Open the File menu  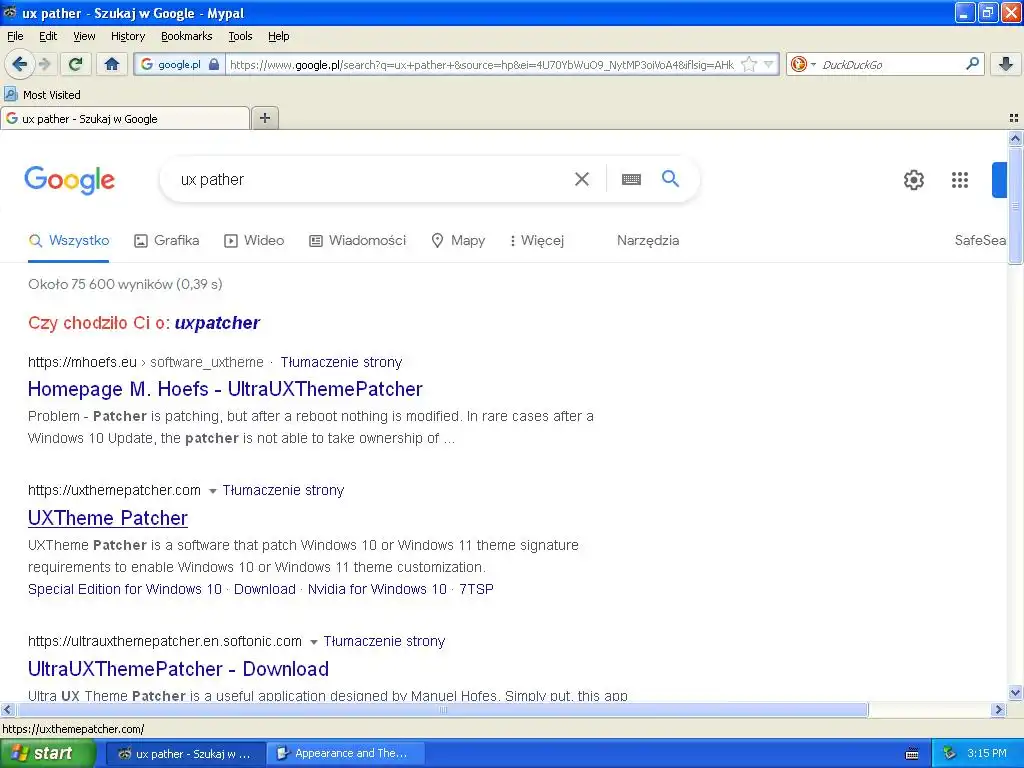[x=15, y=36]
